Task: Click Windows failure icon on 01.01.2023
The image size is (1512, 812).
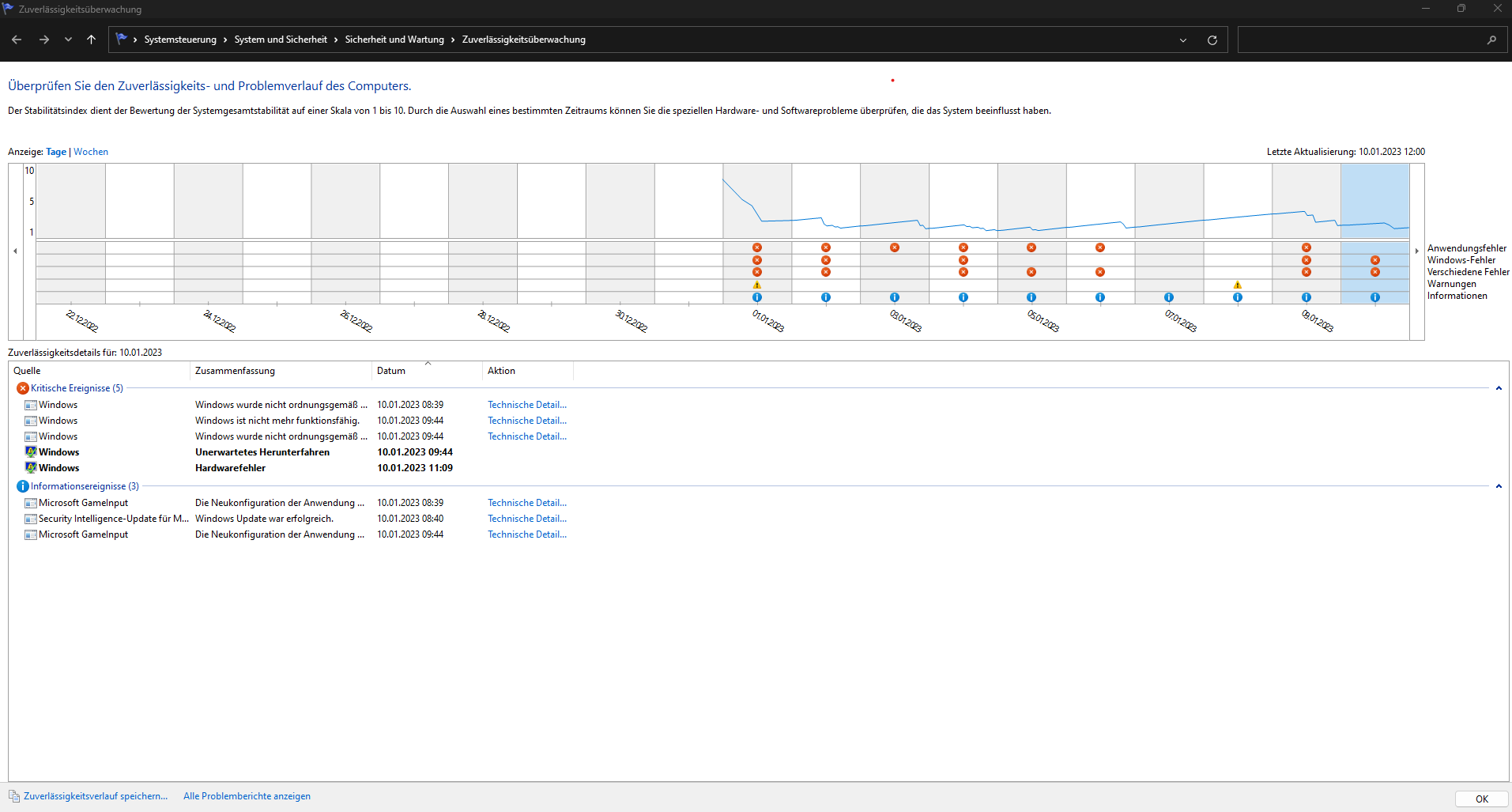Action: click(757, 260)
